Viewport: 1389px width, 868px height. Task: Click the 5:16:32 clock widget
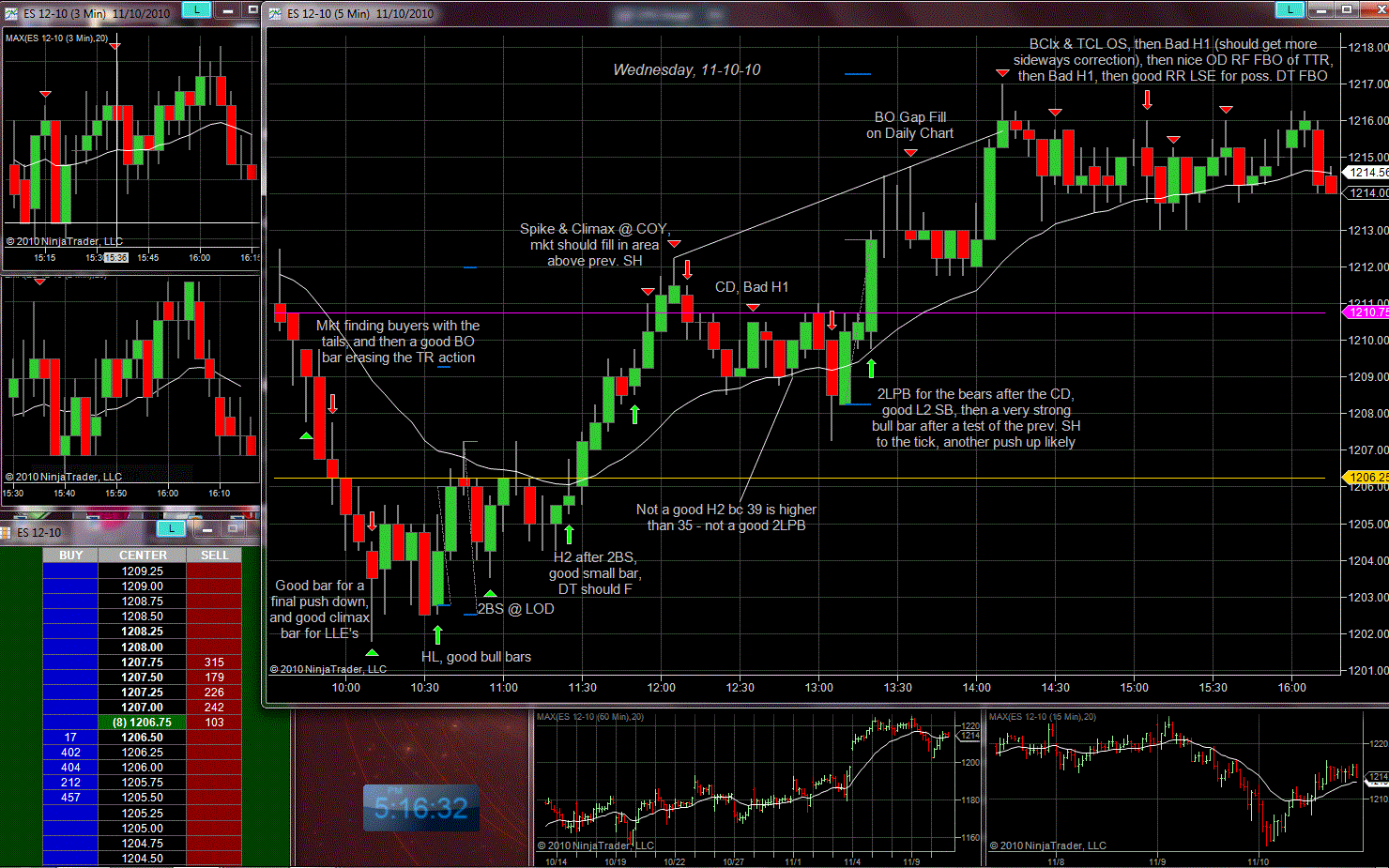tap(421, 808)
